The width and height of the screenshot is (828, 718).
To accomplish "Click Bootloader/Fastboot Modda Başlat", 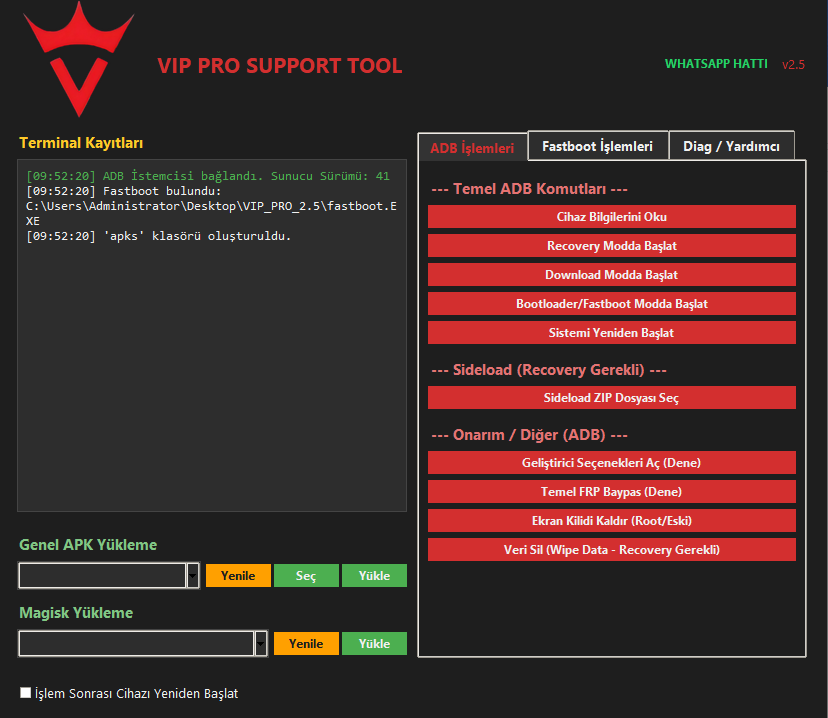I will [x=611, y=304].
